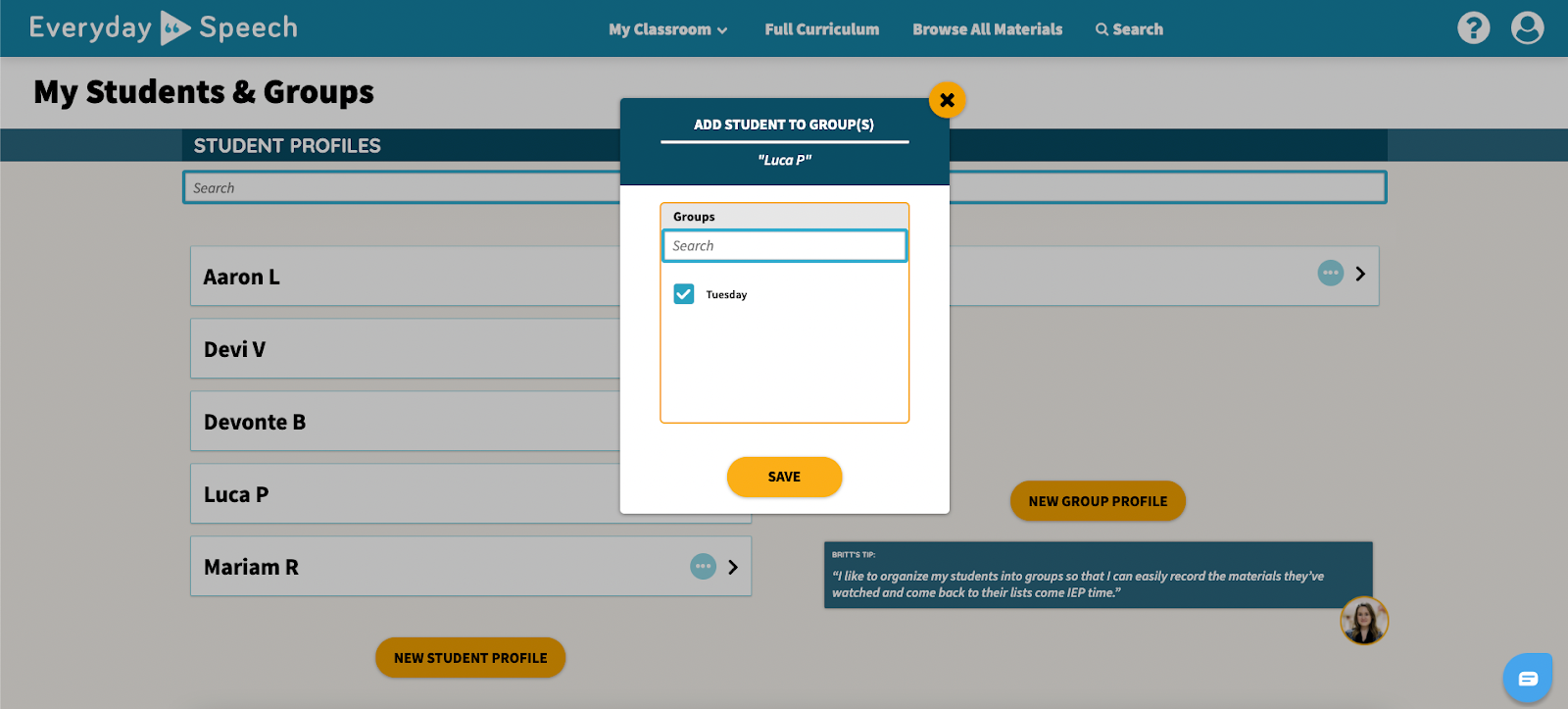The width and height of the screenshot is (1568, 709).
Task: Go to Browse All Materials
Action: 987,29
